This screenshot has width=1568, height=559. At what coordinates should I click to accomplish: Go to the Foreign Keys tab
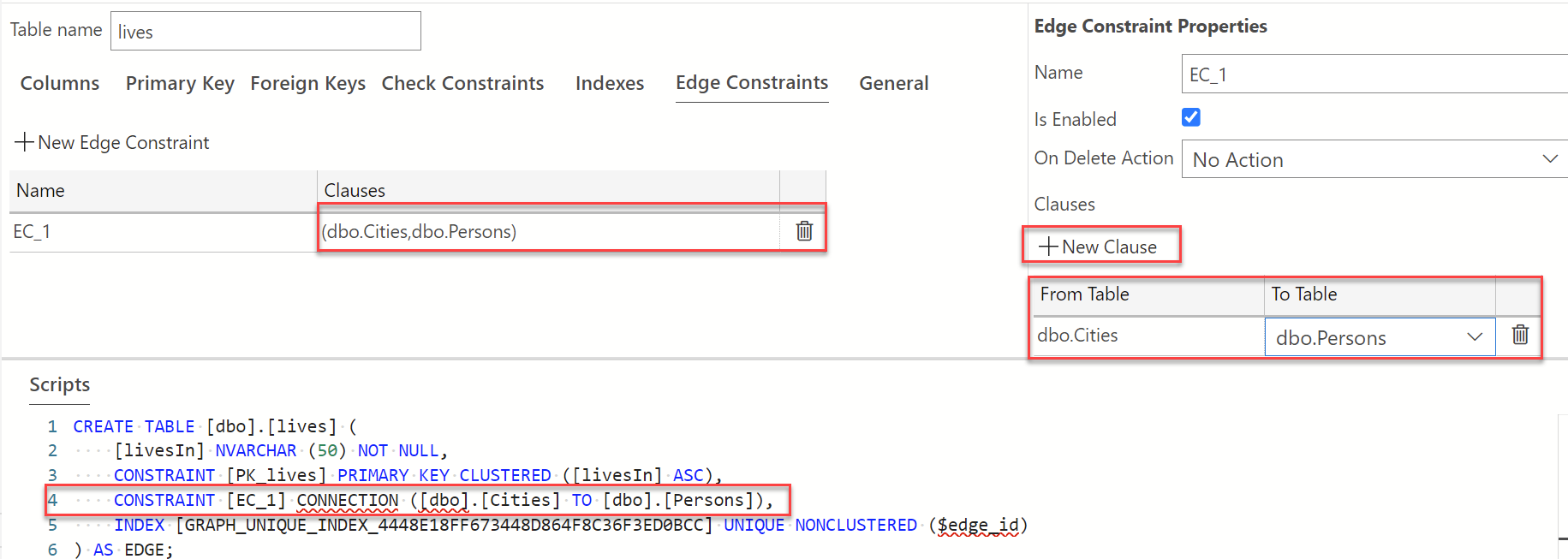click(x=307, y=83)
